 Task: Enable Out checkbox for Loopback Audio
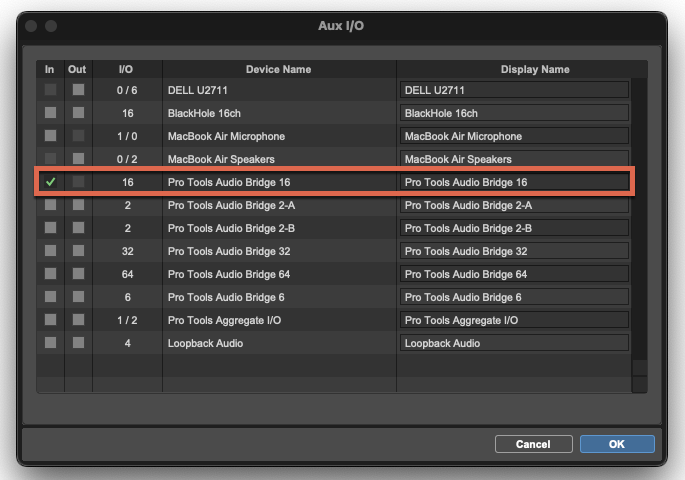coord(79,342)
